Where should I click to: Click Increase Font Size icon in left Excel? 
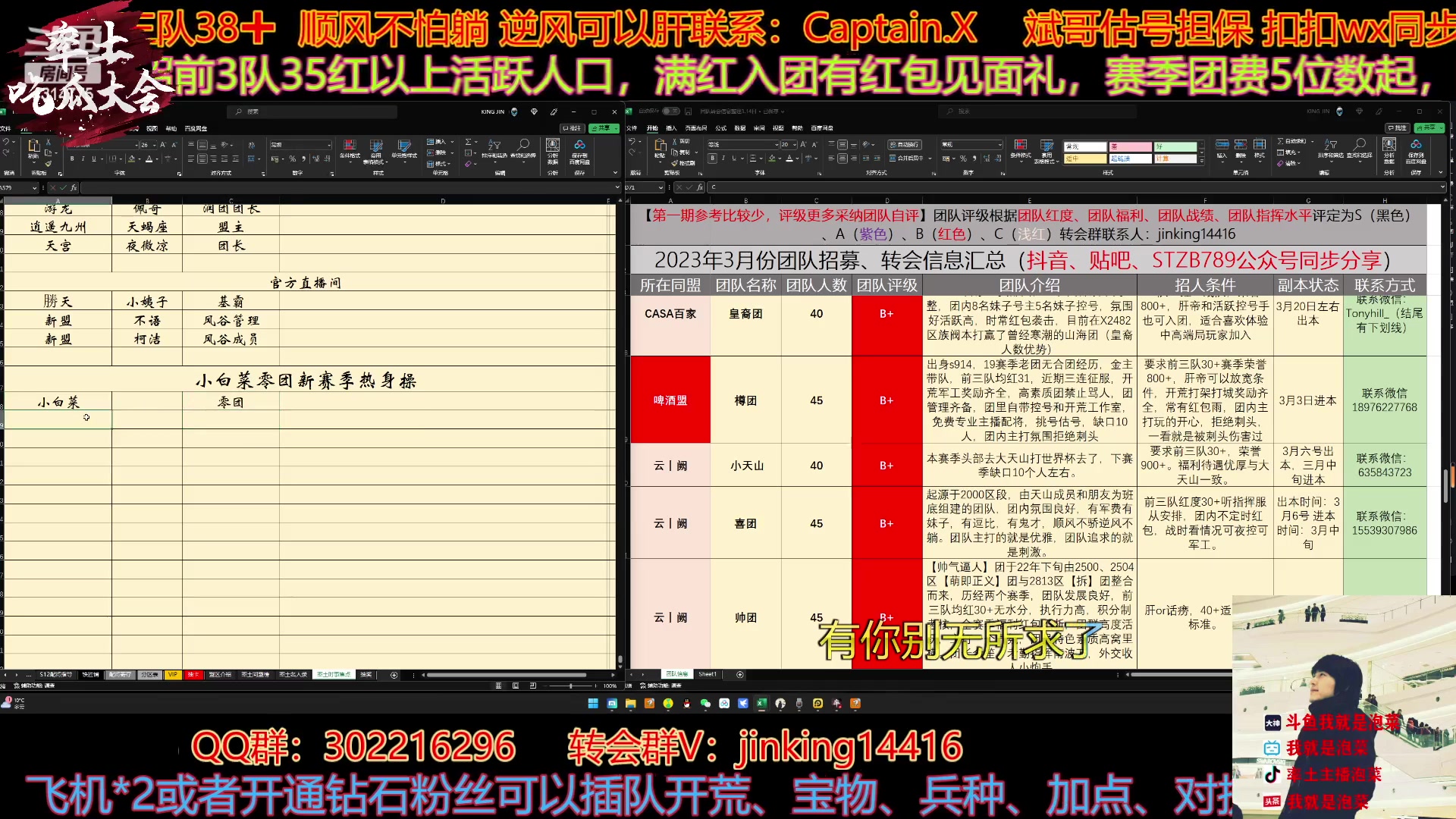163,145
